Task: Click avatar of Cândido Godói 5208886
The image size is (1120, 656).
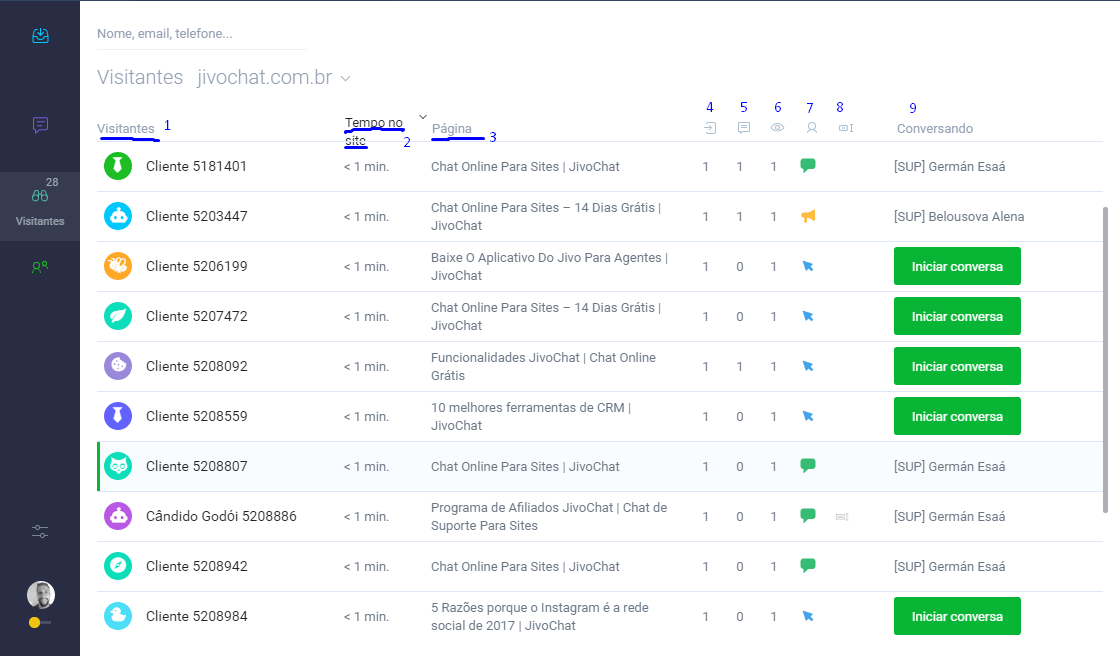Action: click(118, 517)
